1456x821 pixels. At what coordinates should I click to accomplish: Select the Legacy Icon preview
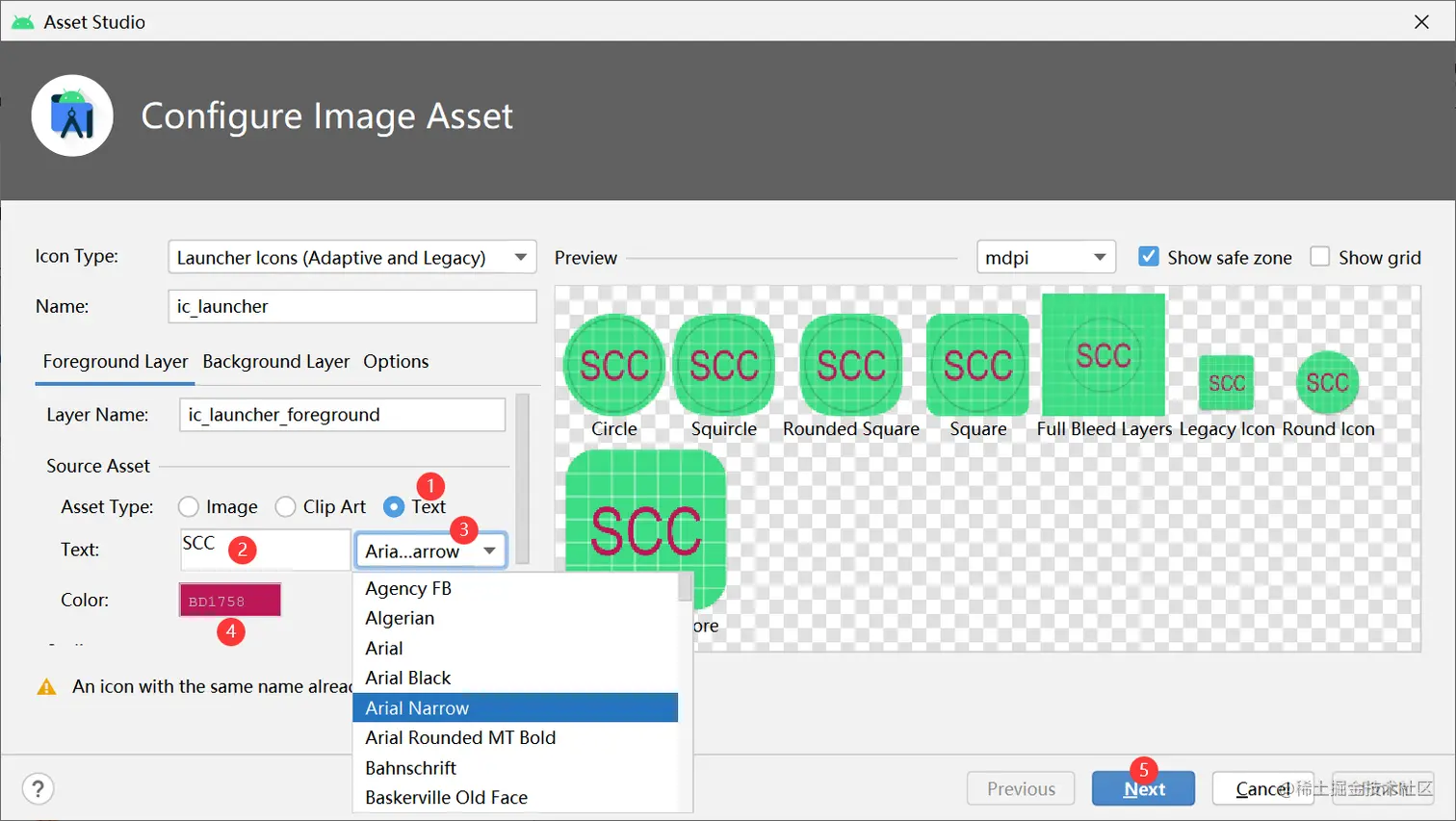pos(1227,382)
